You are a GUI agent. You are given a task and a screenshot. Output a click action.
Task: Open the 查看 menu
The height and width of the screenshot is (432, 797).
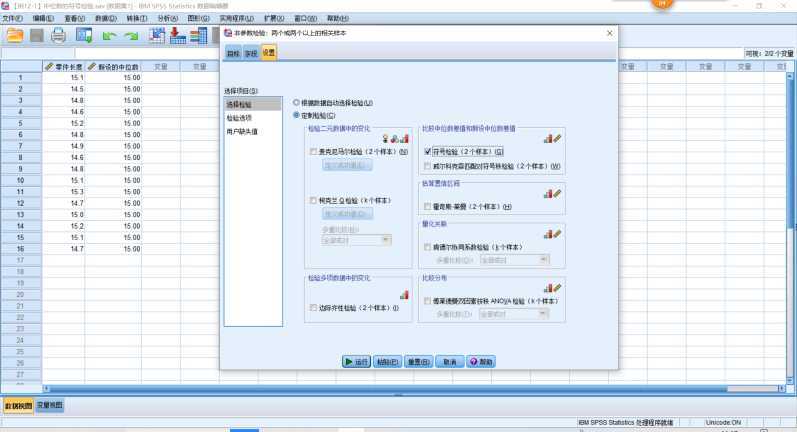pos(75,18)
